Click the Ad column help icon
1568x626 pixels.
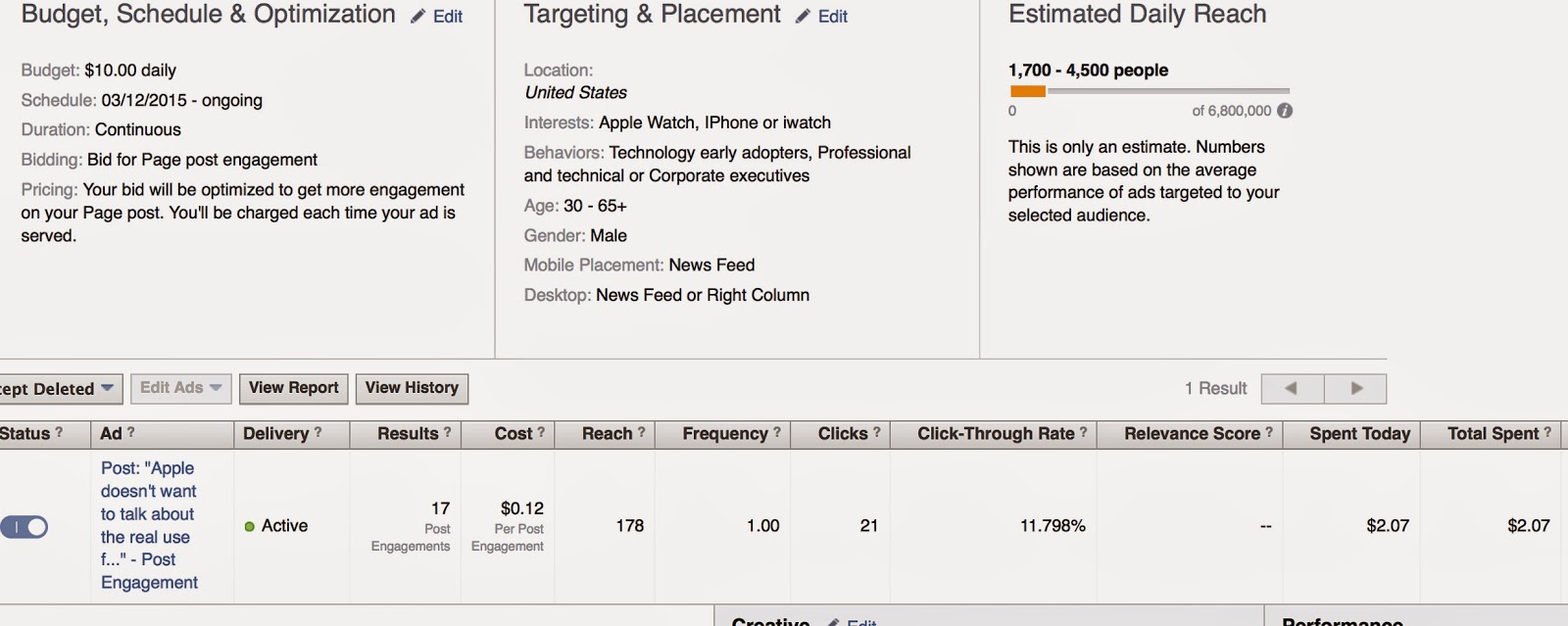click(131, 432)
